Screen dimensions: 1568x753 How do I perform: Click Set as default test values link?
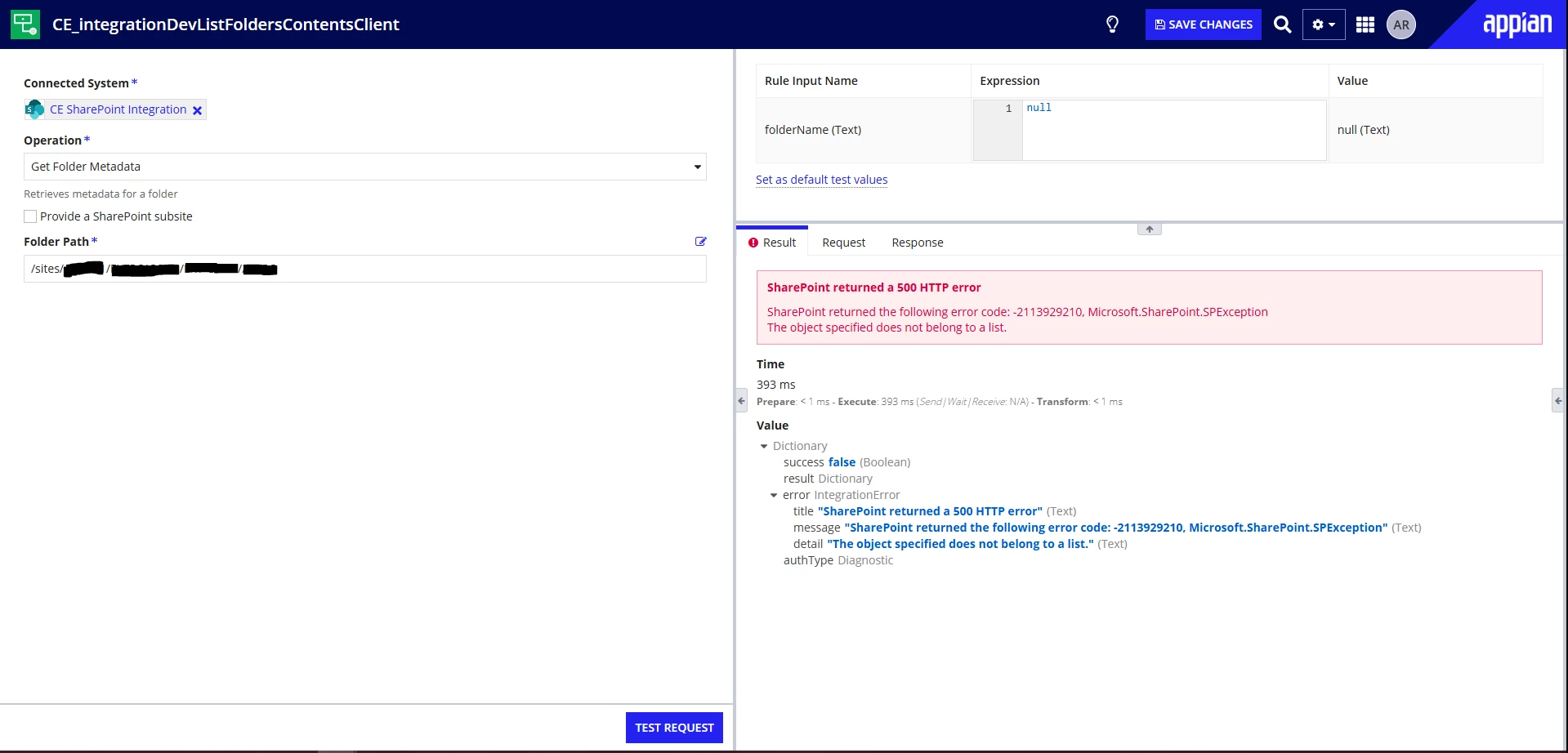[821, 180]
